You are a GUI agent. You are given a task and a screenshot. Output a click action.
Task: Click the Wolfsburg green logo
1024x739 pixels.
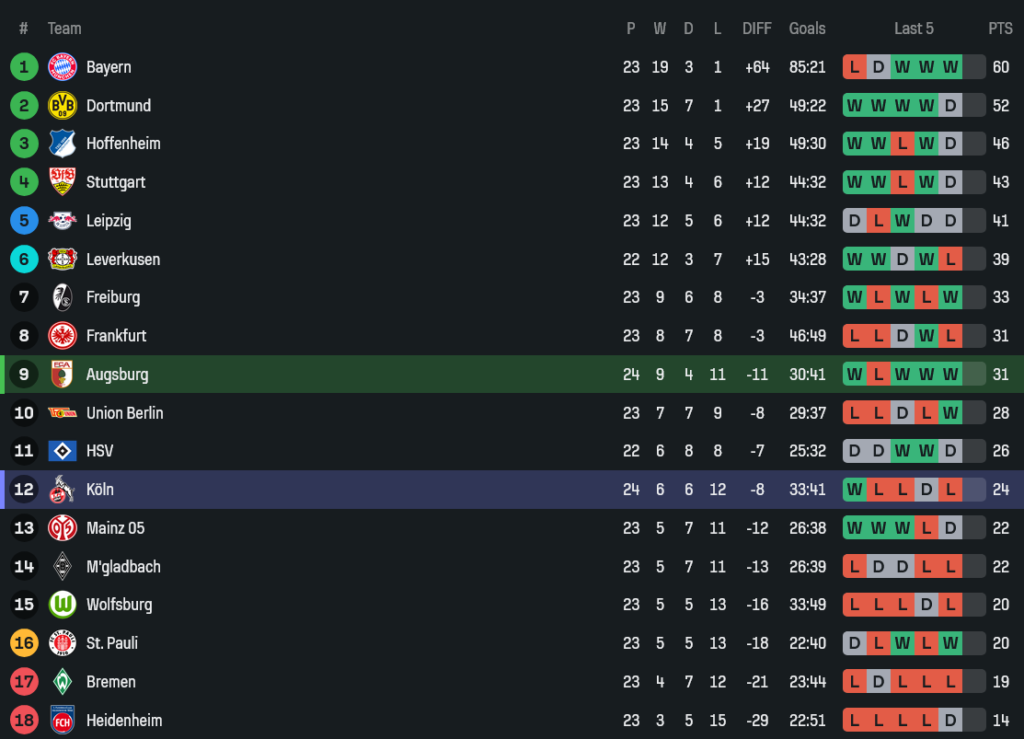click(62, 604)
